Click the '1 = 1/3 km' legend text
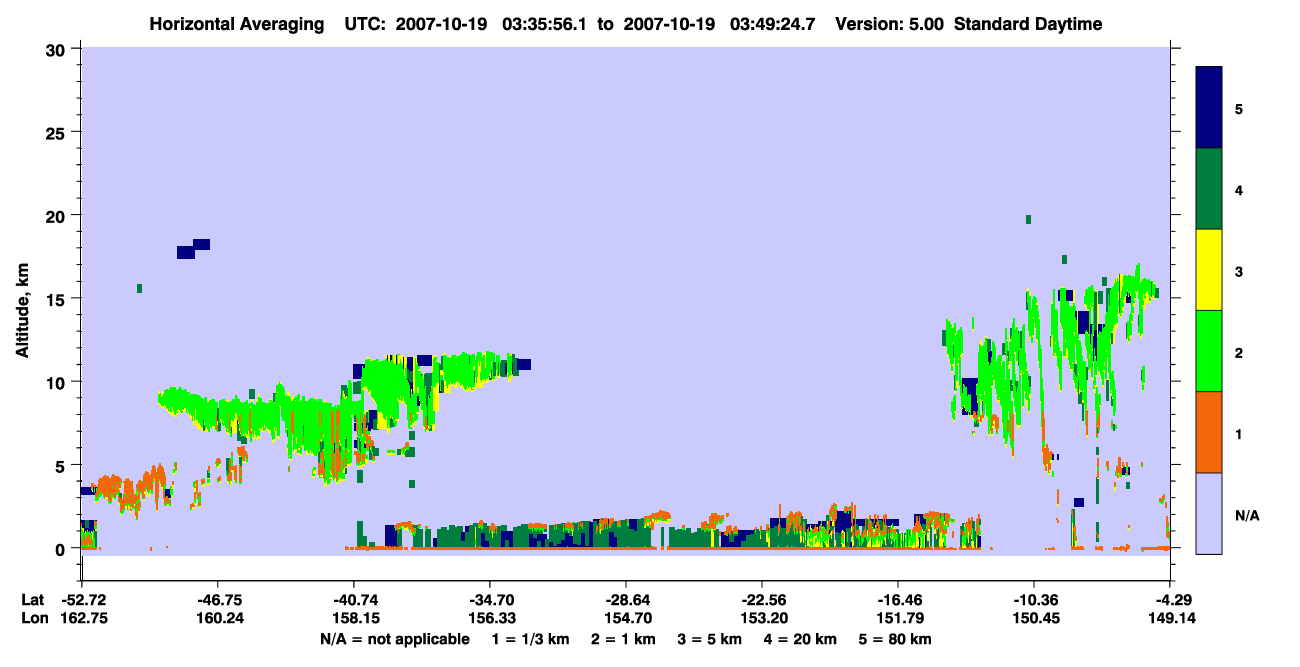 531,639
